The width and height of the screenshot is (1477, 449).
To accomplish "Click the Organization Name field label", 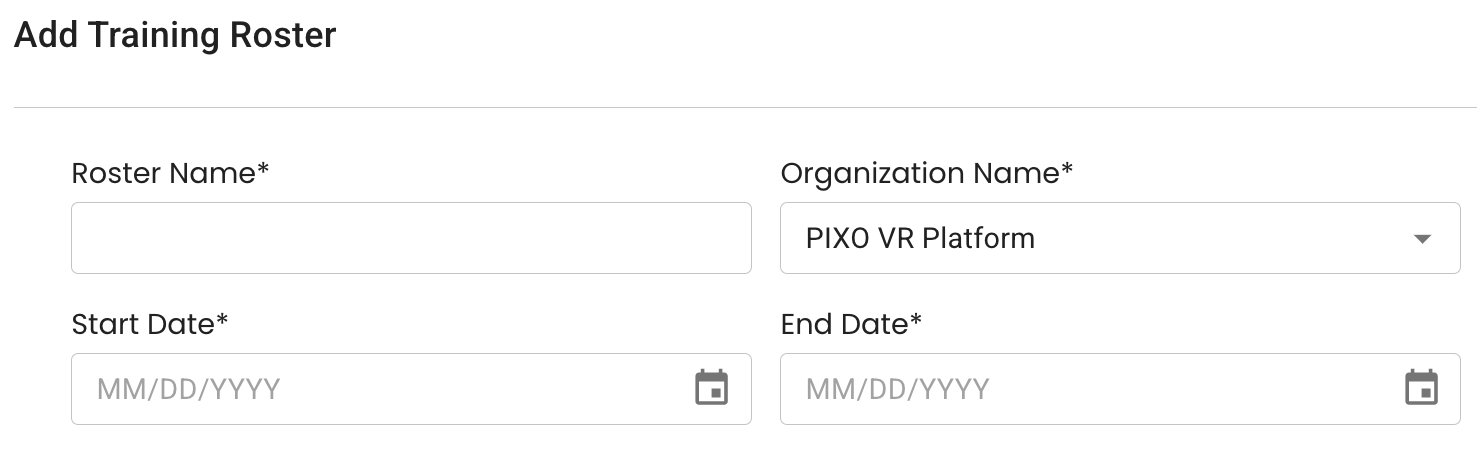I will pyautogui.click(x=919, y=173).
